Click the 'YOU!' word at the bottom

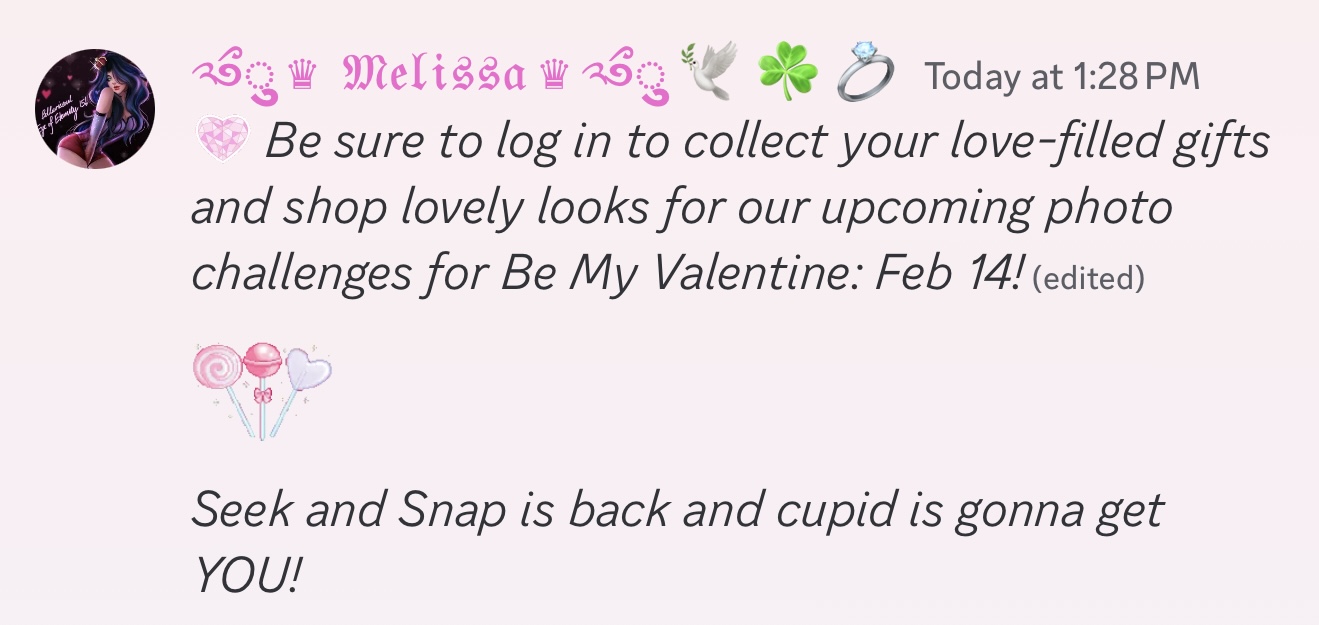tap(245, 576)
